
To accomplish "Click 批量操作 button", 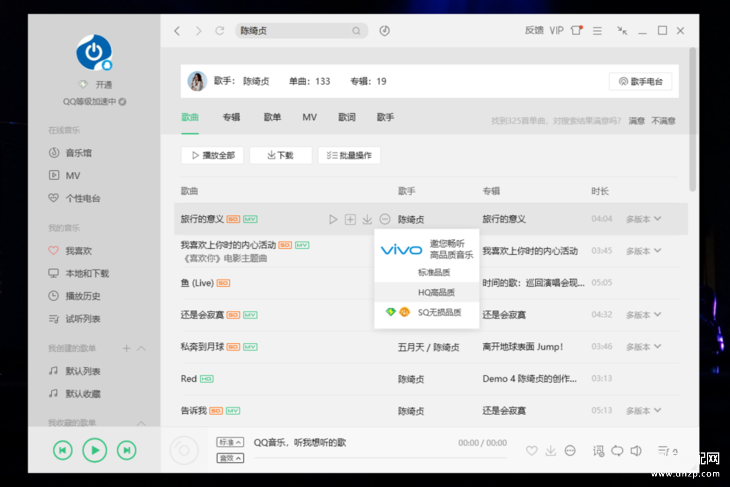I will [349, 156].
